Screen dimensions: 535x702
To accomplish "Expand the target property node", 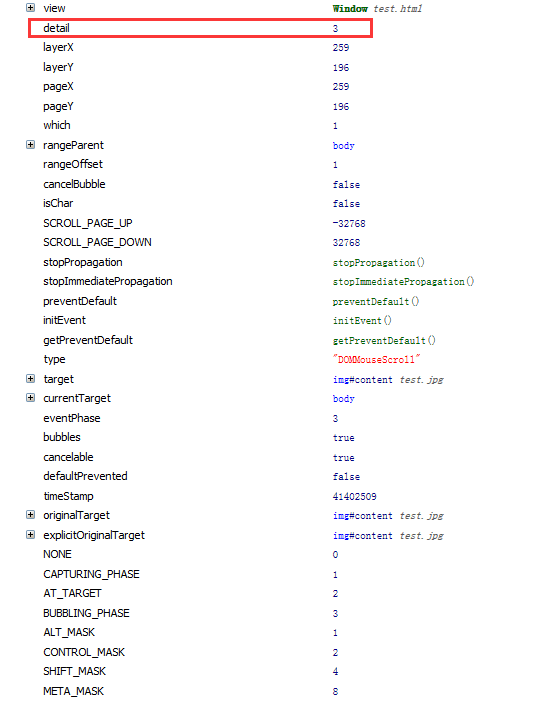I will click(30, 379).
